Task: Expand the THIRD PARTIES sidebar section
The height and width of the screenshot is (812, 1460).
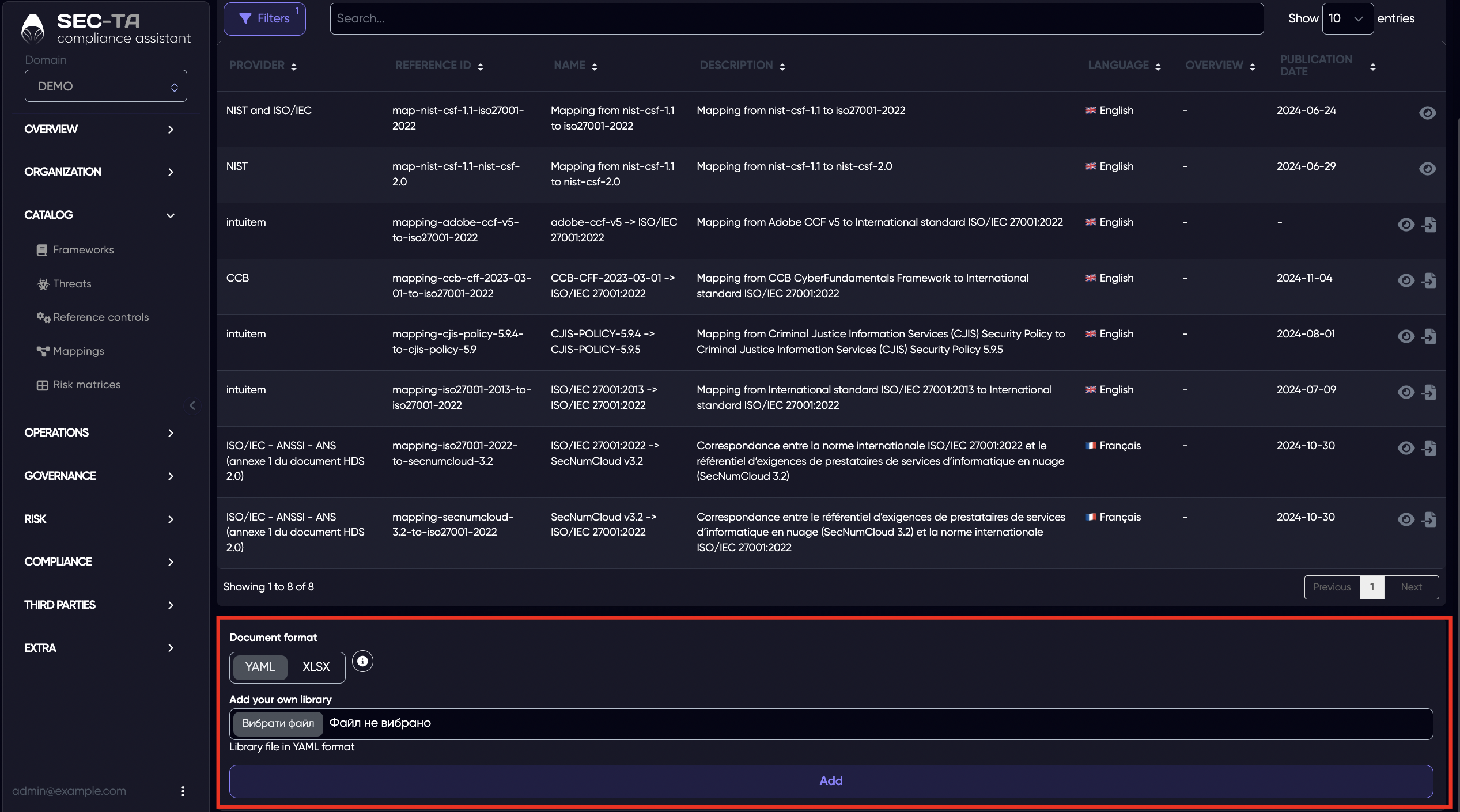Action: point(99,605)
